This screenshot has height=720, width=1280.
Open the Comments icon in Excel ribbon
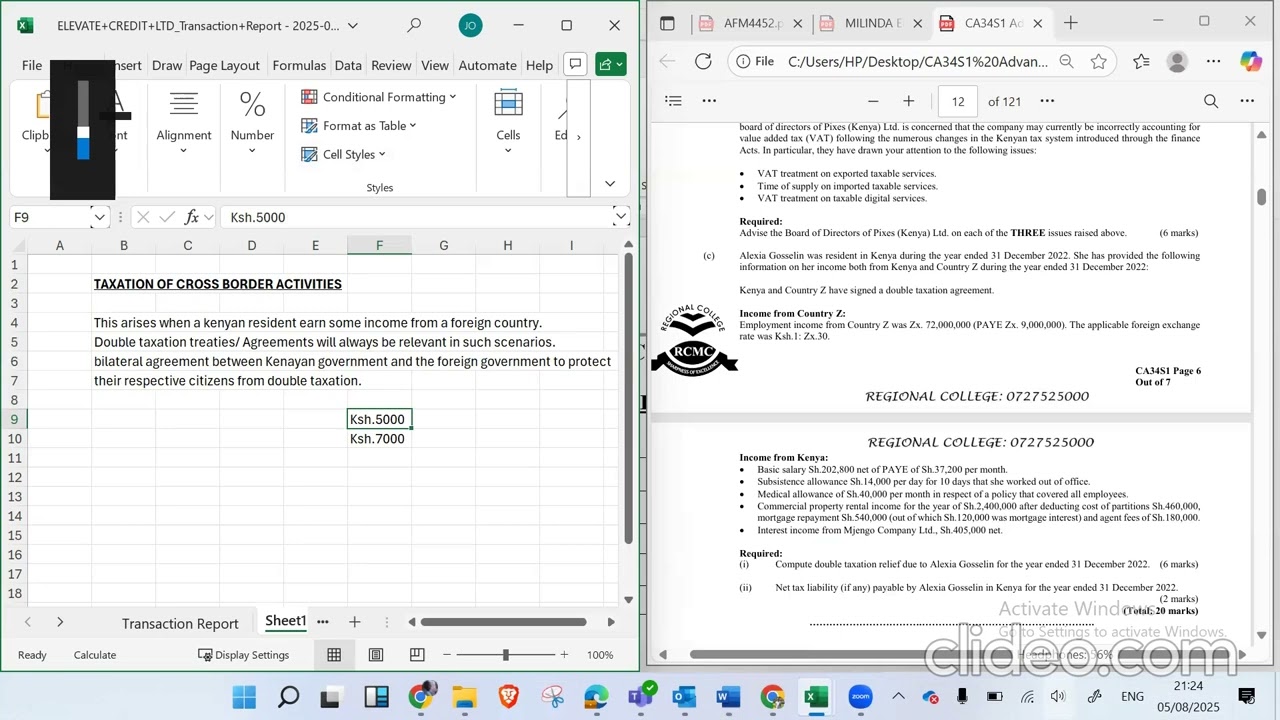point(575,65)
